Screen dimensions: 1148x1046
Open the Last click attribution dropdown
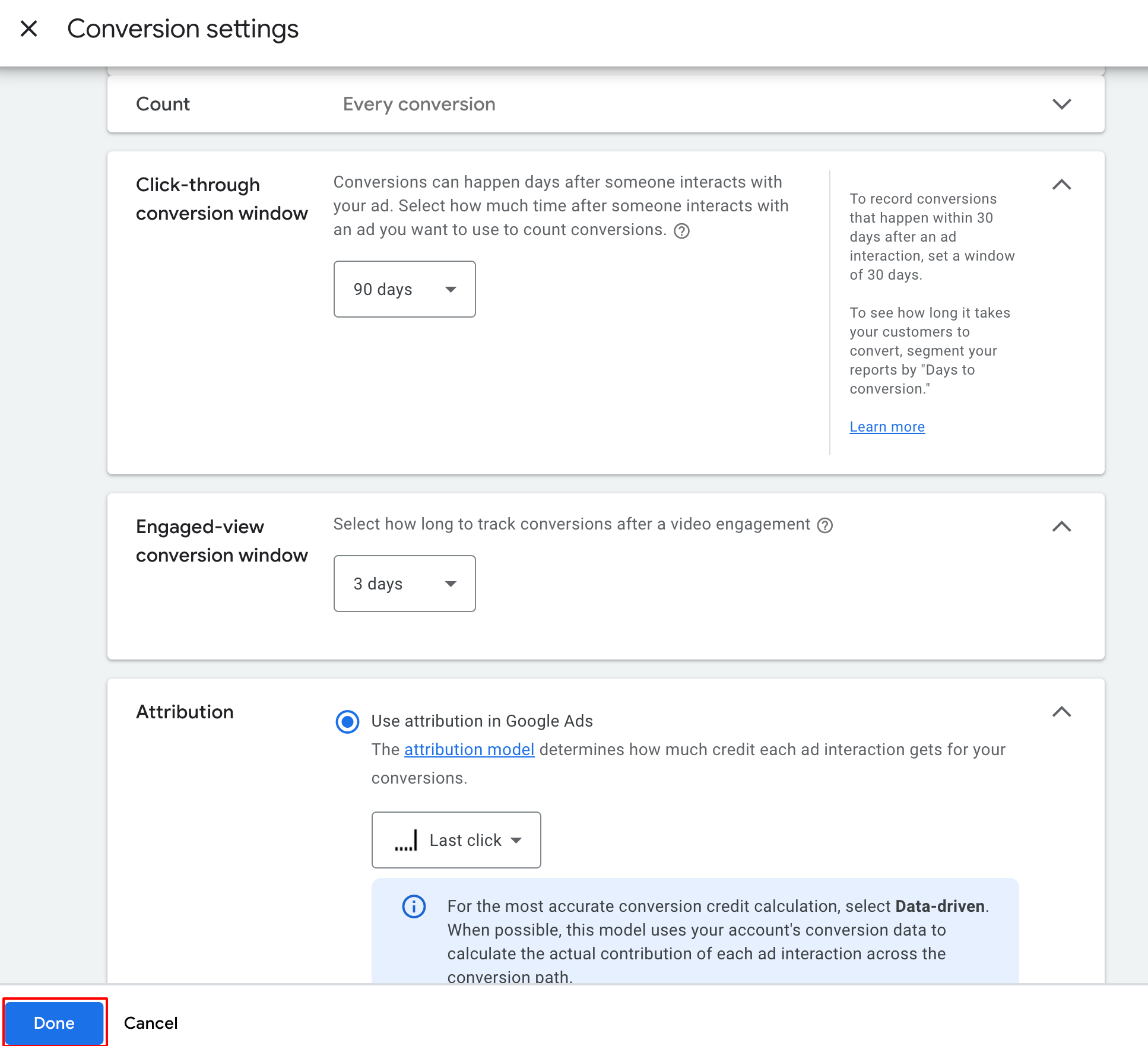(456, 840)
